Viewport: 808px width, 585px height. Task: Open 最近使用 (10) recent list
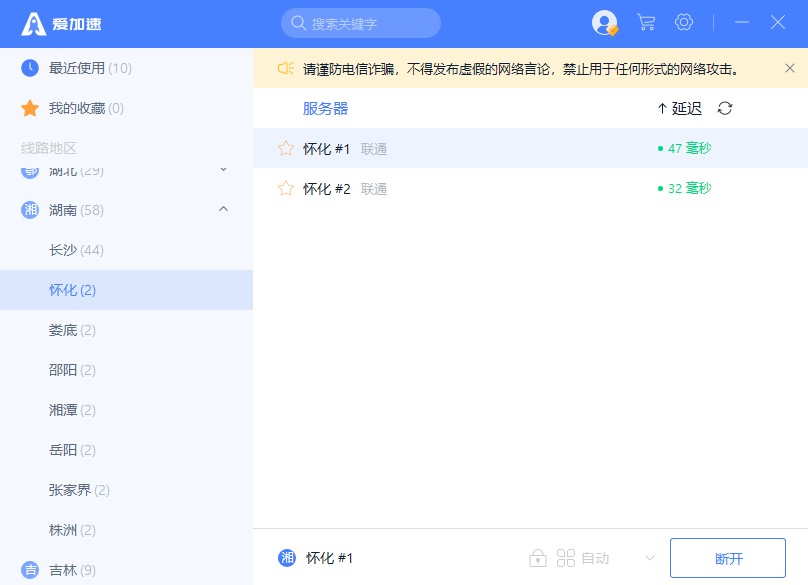(126, 68)
